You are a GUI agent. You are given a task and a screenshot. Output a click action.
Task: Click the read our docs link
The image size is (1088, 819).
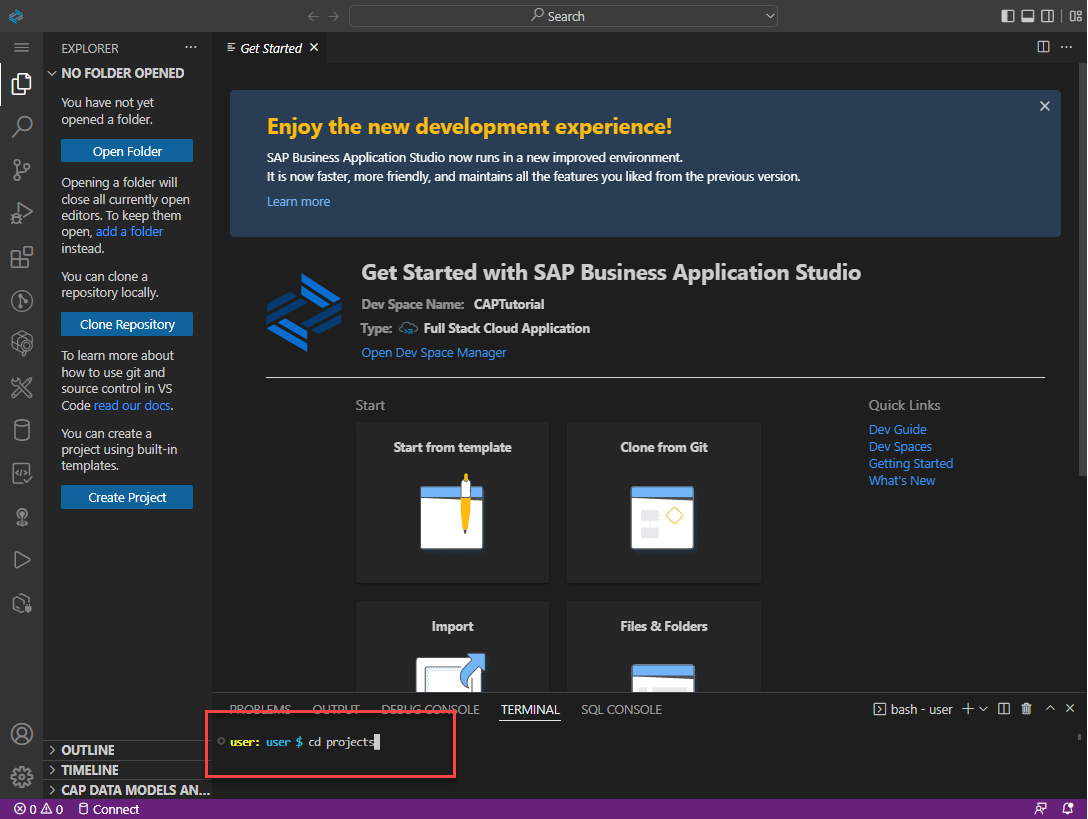132,405
